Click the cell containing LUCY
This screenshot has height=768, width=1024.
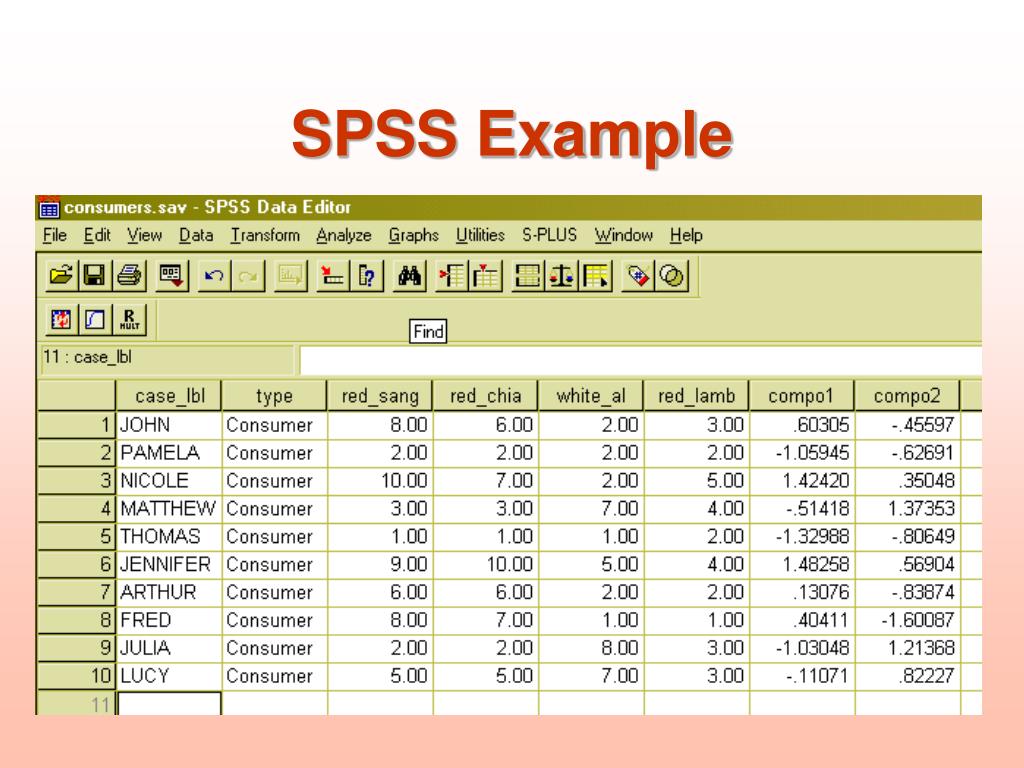tap(169, 675)
